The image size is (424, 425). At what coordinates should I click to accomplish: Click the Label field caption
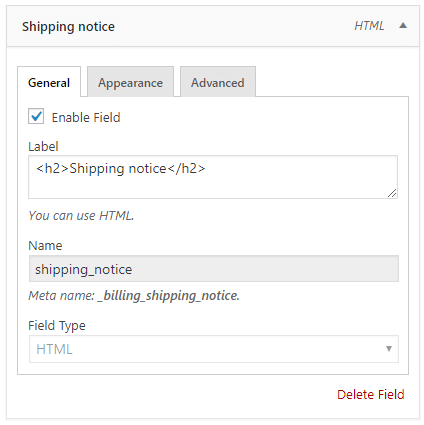pyautogui.click(x=43, y=146)
